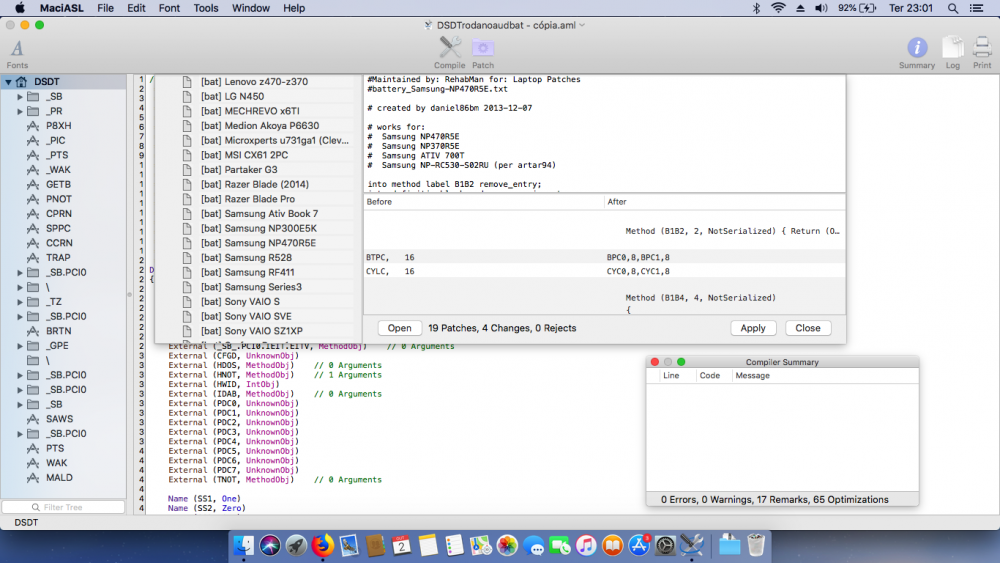Expand the _PR tree folder
Viewport: 1000px width, 563px height.
(x=20, y=111)
